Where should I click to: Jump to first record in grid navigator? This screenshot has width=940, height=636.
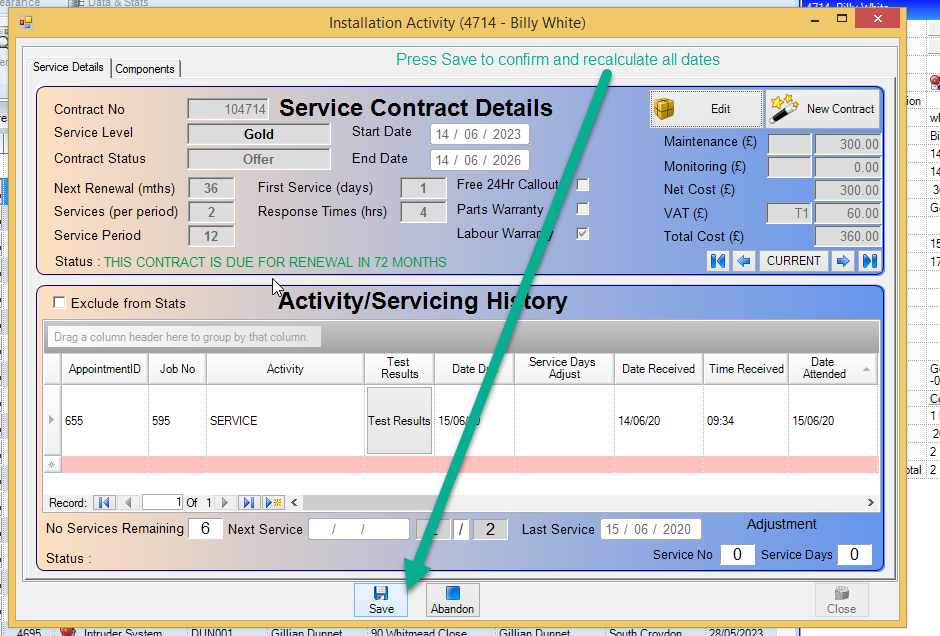pos(104,502)
